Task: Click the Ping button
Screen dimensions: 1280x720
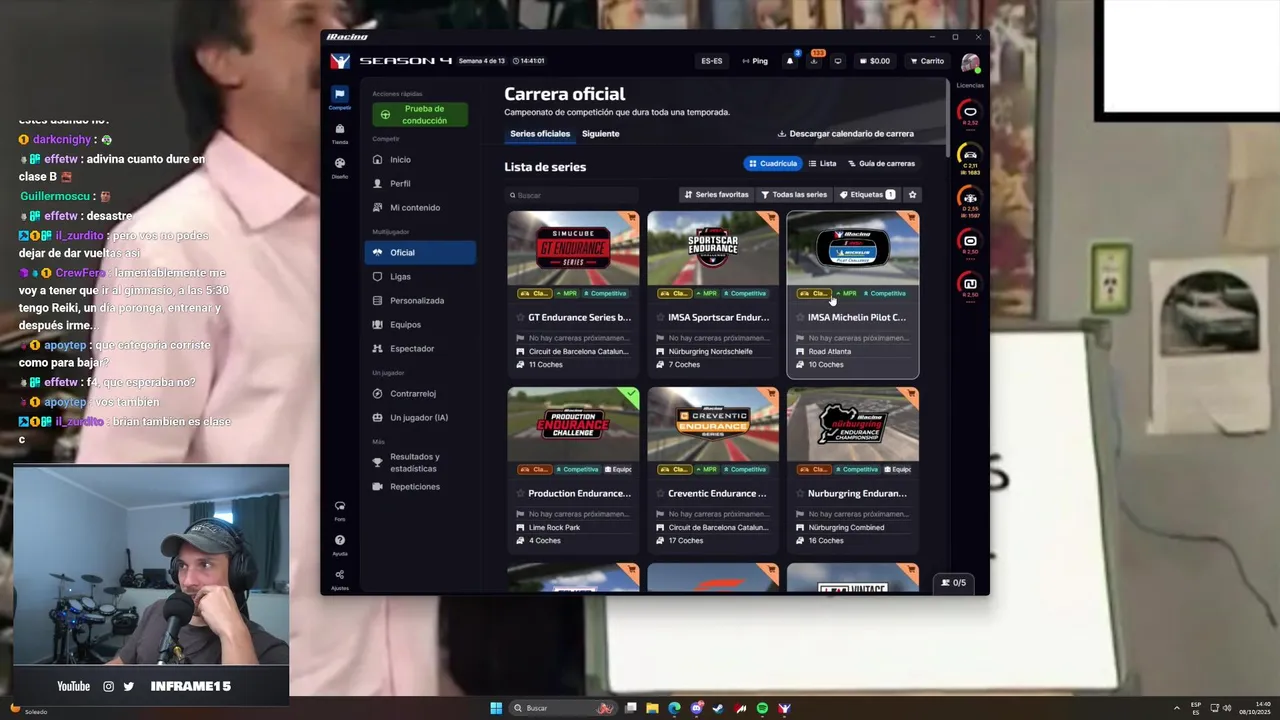Action: tap(755, 61)
